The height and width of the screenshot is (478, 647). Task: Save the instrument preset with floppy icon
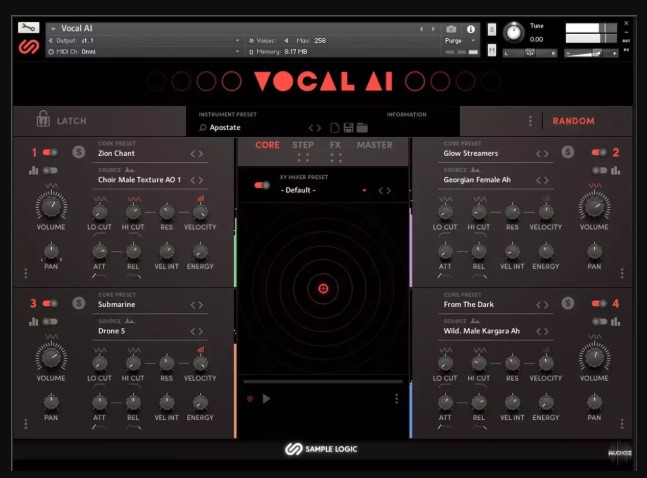click(x=348, y=128)
